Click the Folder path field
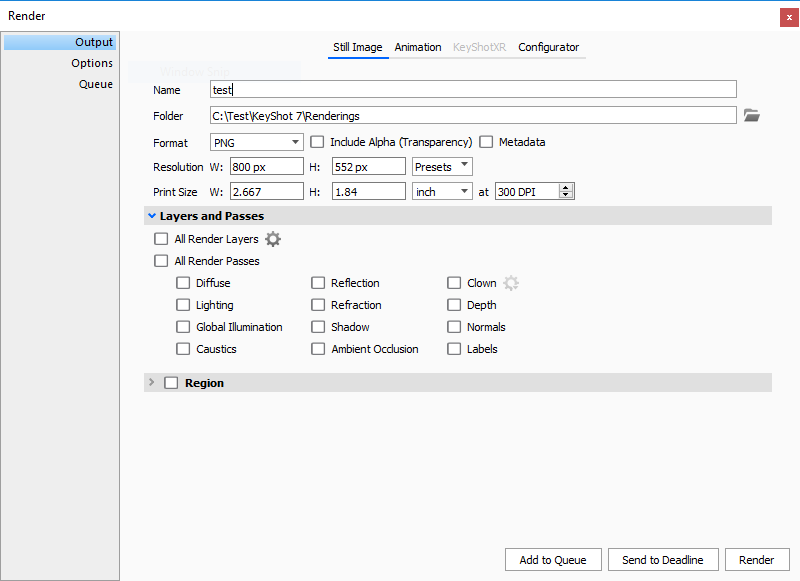 [473, 115]
